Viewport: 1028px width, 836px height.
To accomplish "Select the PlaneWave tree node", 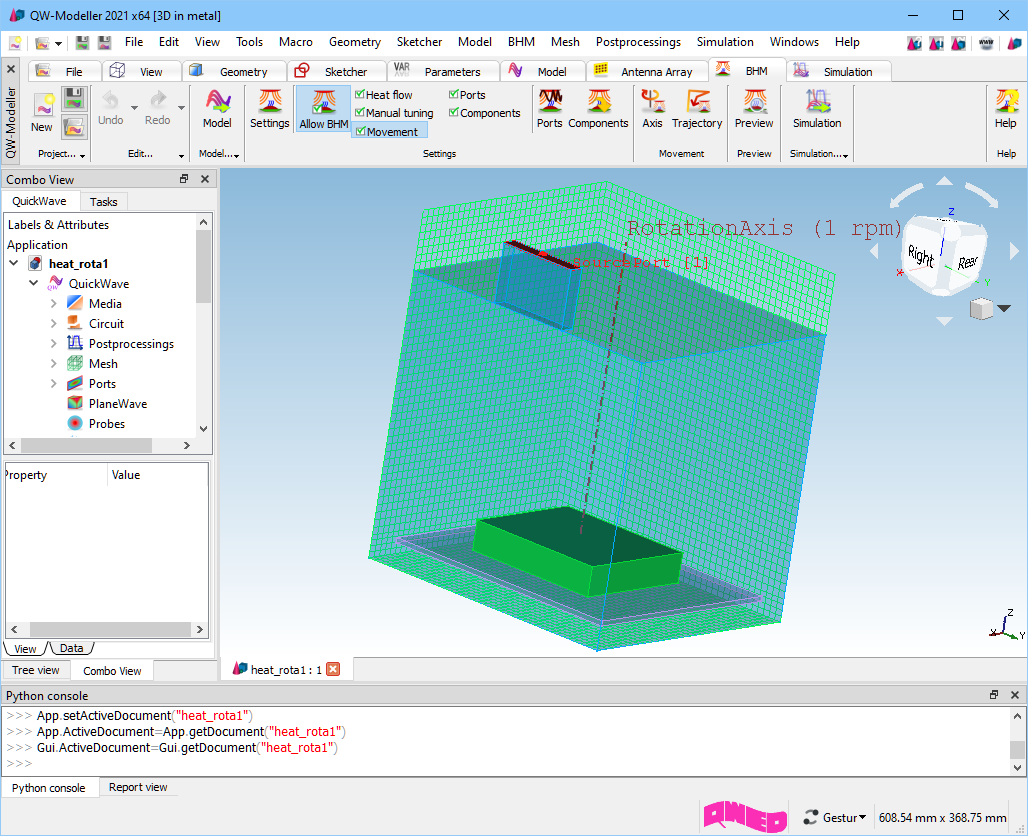I will (x=118, y=403).
